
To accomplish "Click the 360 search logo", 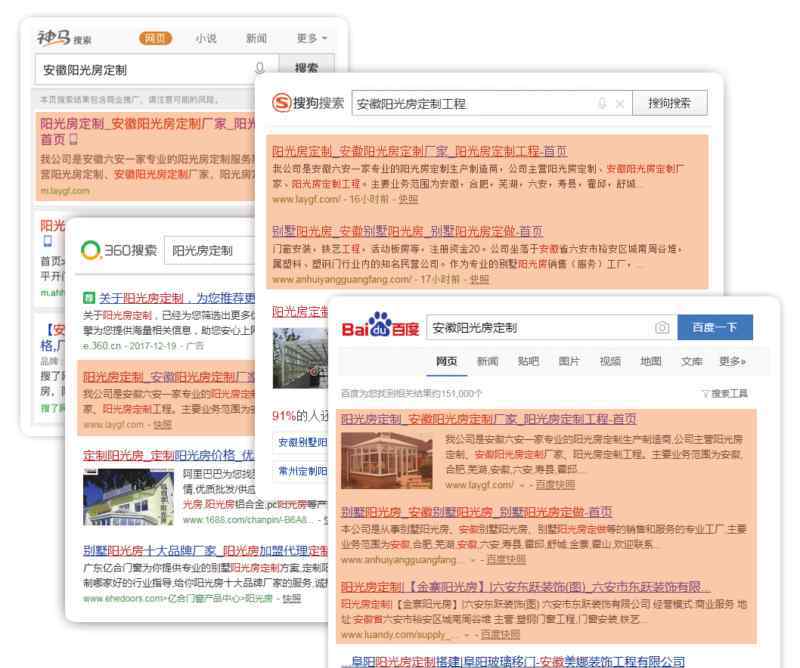I will pos(119,250).
